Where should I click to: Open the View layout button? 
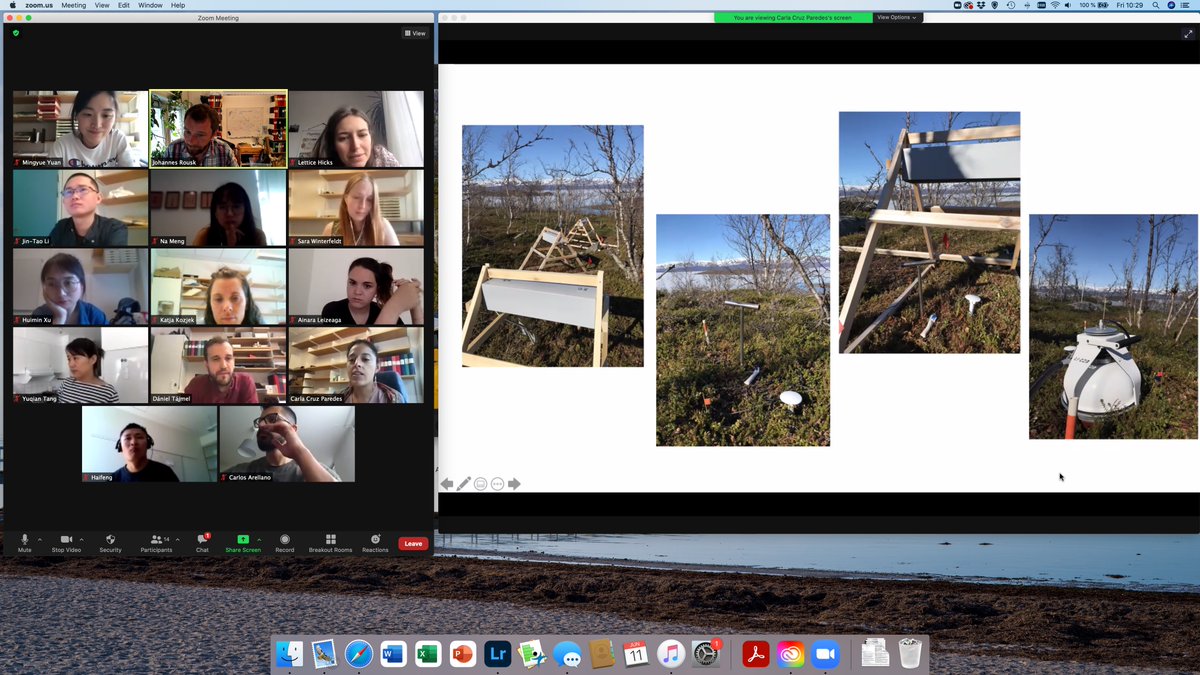(415, 33)
